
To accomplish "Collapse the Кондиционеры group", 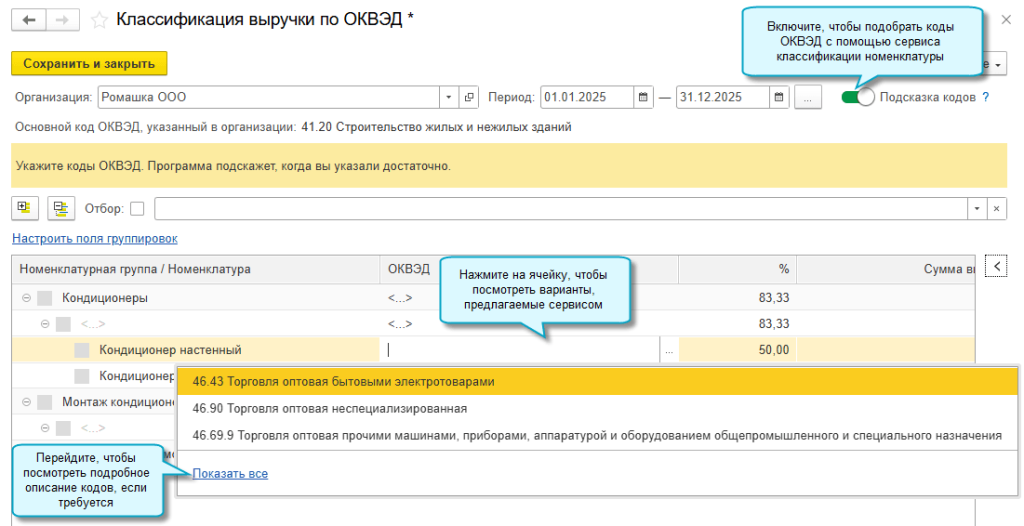I will pos(25,298).
